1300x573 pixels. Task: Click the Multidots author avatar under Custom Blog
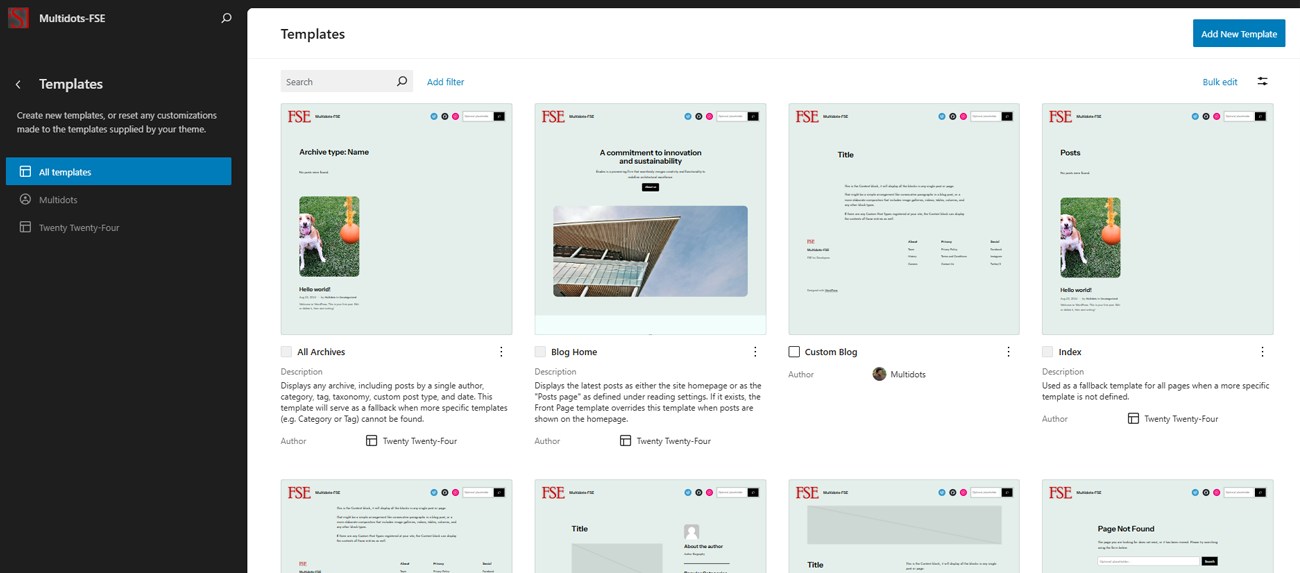879,374
